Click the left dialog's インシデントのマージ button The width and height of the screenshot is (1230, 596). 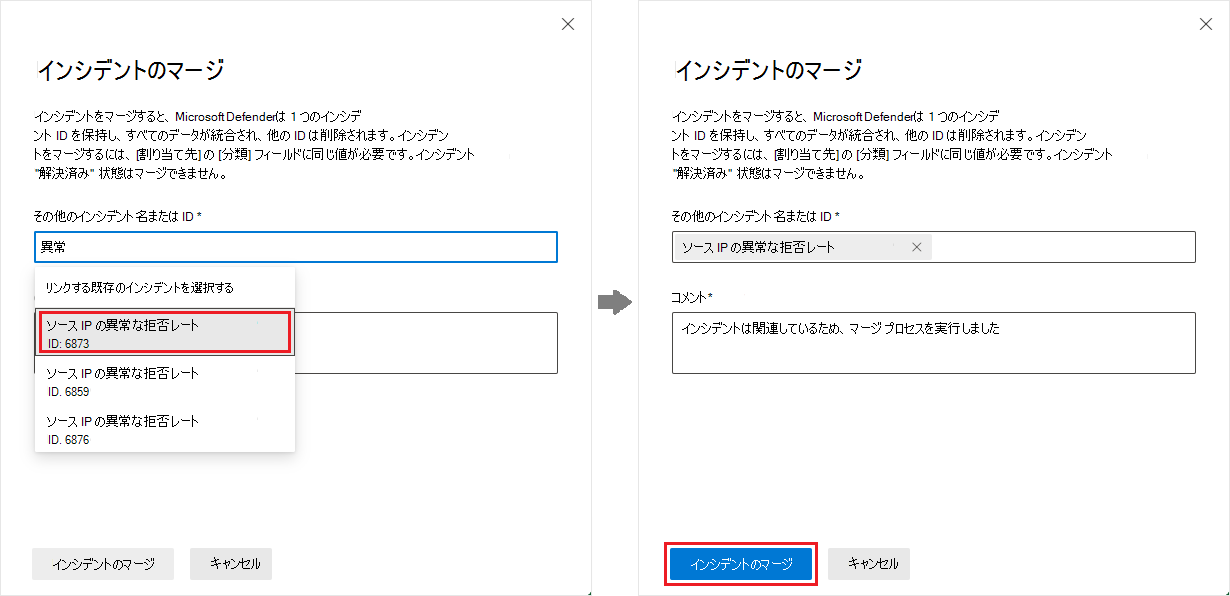coord(103,563)
